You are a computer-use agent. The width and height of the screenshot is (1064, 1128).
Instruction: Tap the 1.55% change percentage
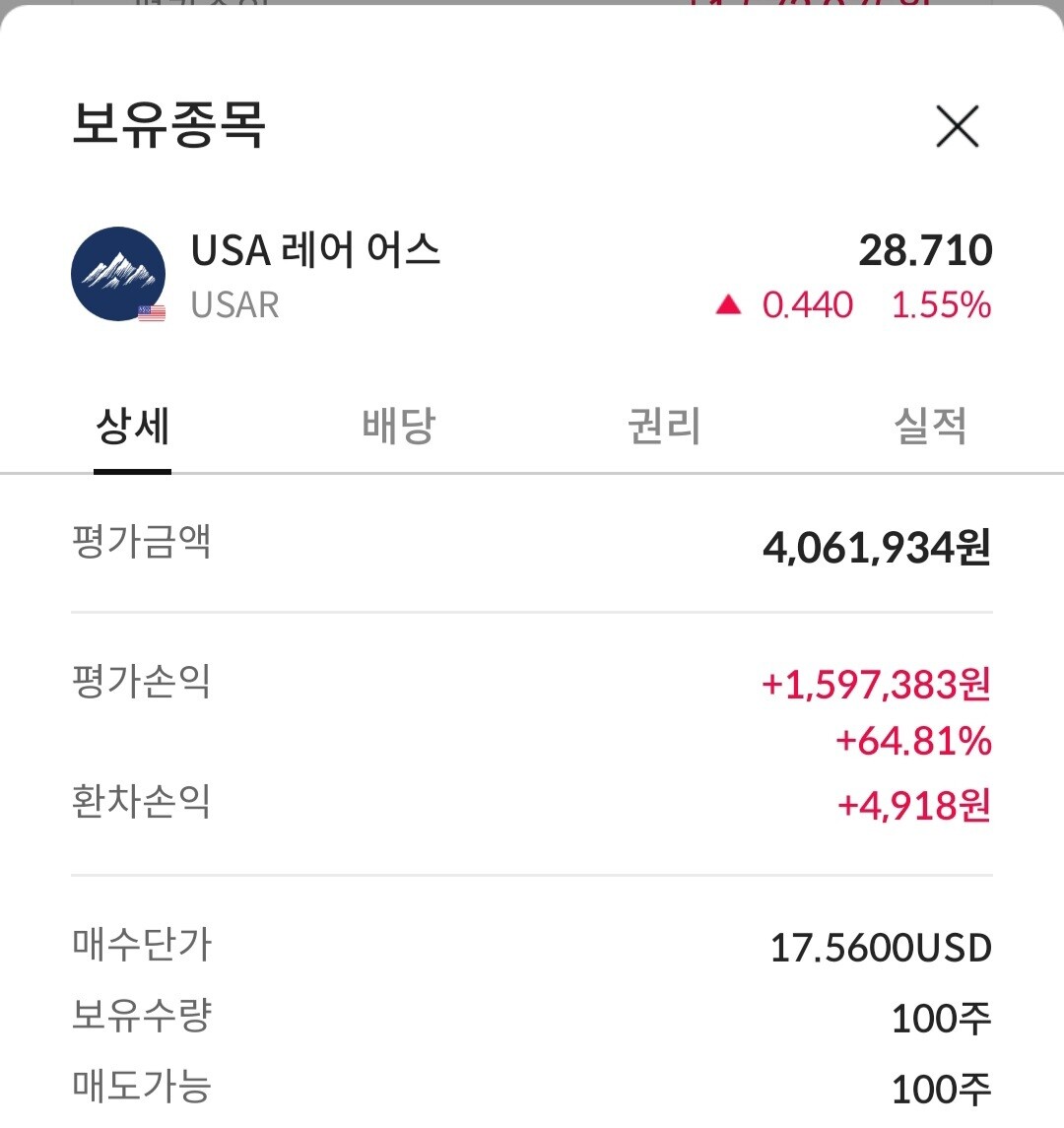[x=941, y=305]
